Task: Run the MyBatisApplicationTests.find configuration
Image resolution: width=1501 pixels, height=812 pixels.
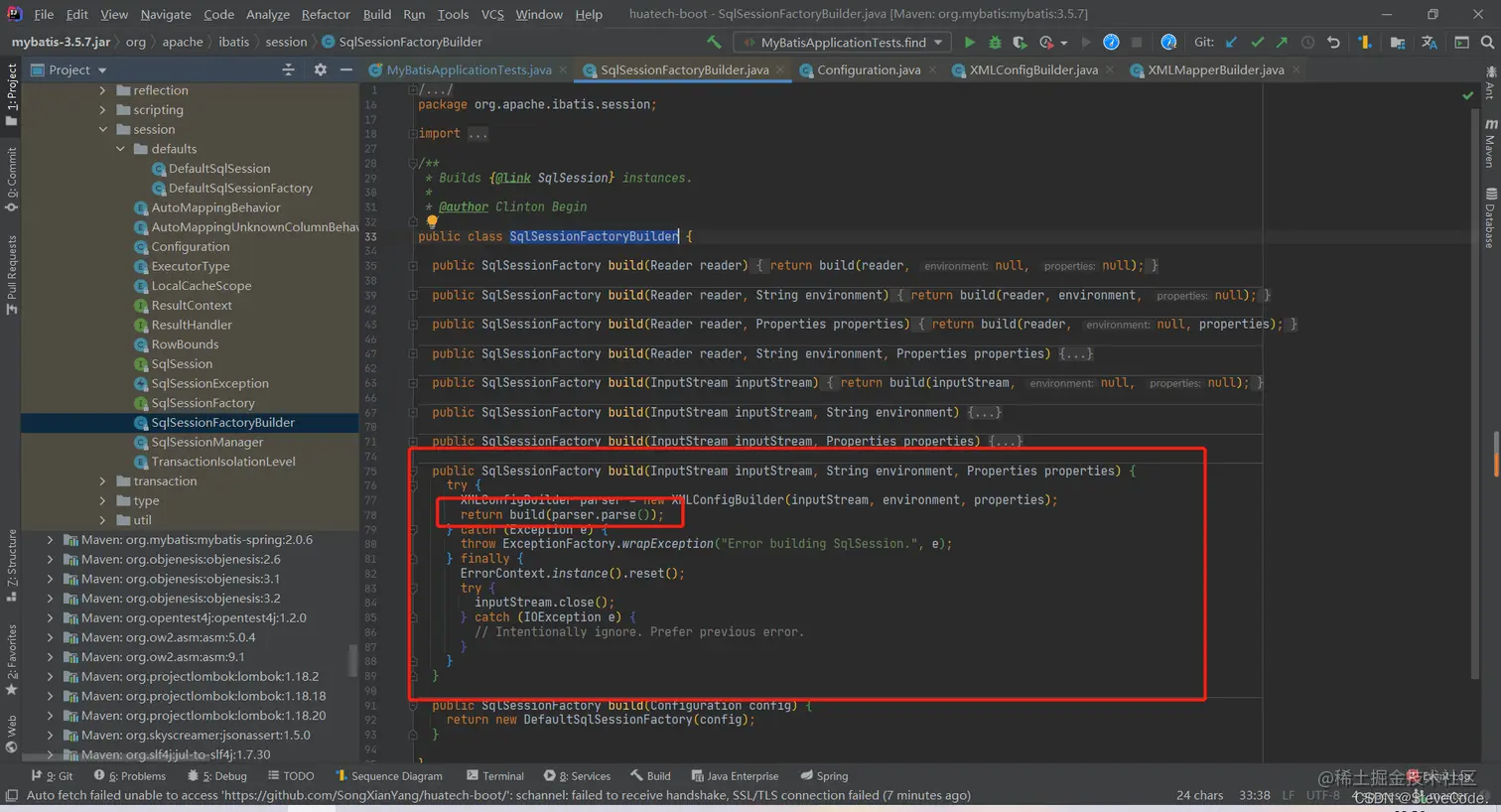Action: coord(969,43)
